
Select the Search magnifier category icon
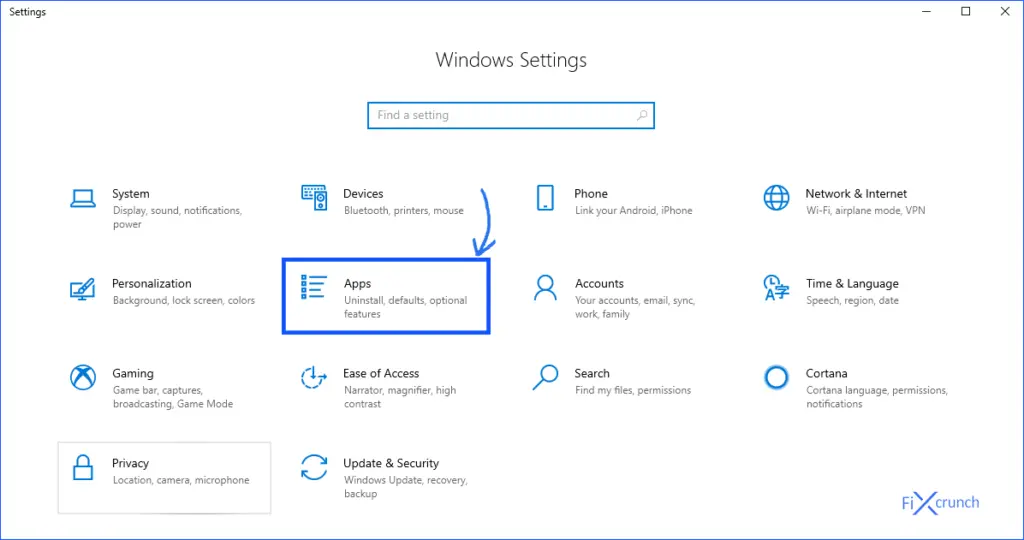coord(545,377)
